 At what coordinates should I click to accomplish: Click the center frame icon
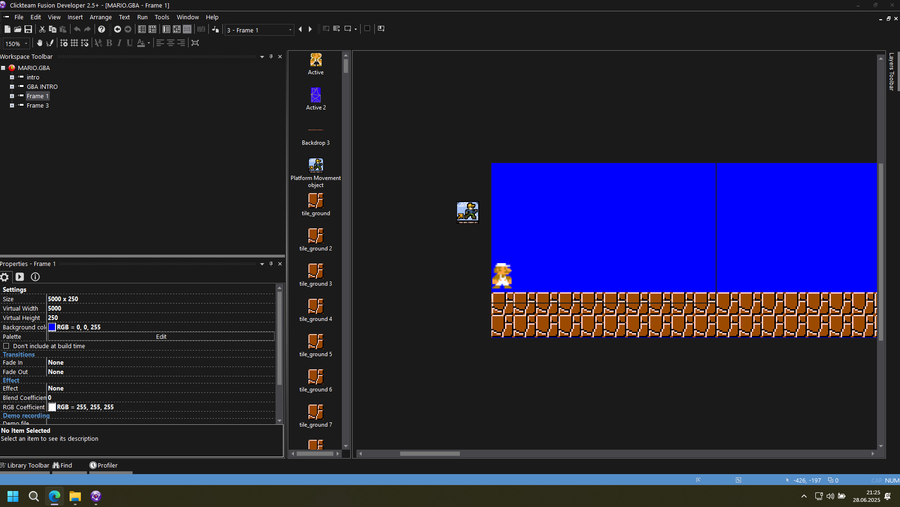195,43
